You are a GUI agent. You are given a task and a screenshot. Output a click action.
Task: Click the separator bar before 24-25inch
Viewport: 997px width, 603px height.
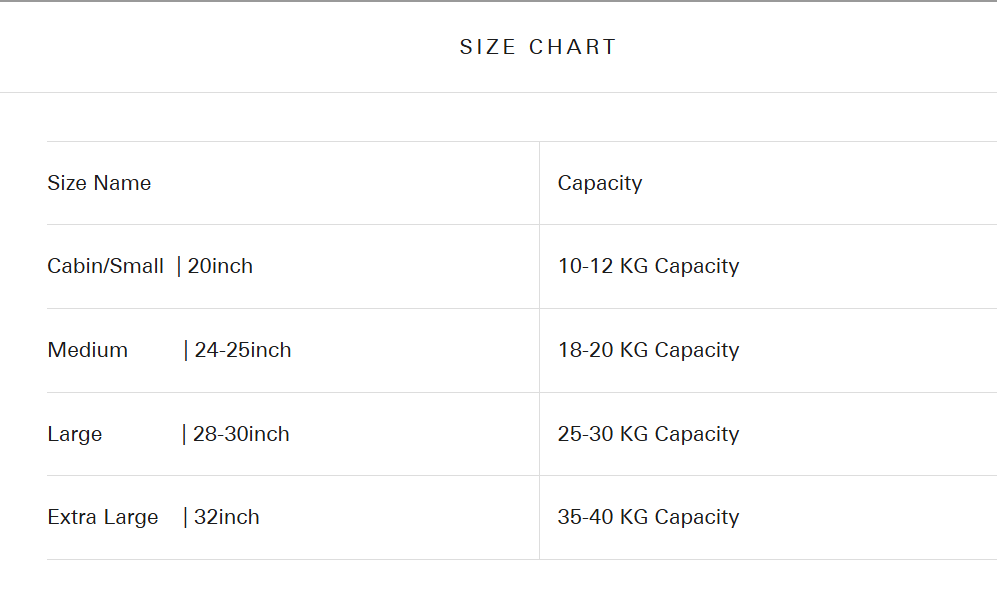(186, 350)
